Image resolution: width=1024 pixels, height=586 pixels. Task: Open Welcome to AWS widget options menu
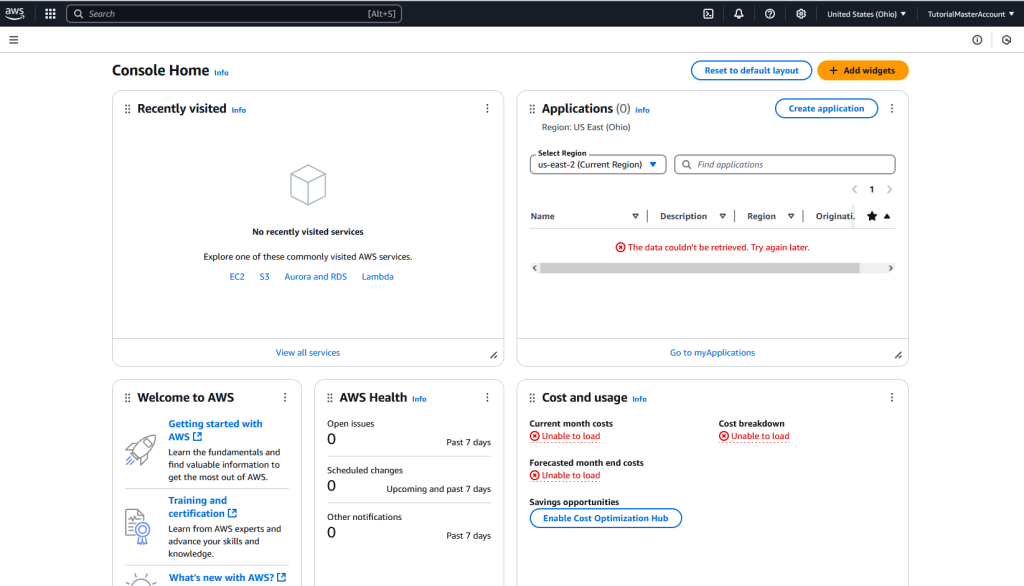point(285,397)
